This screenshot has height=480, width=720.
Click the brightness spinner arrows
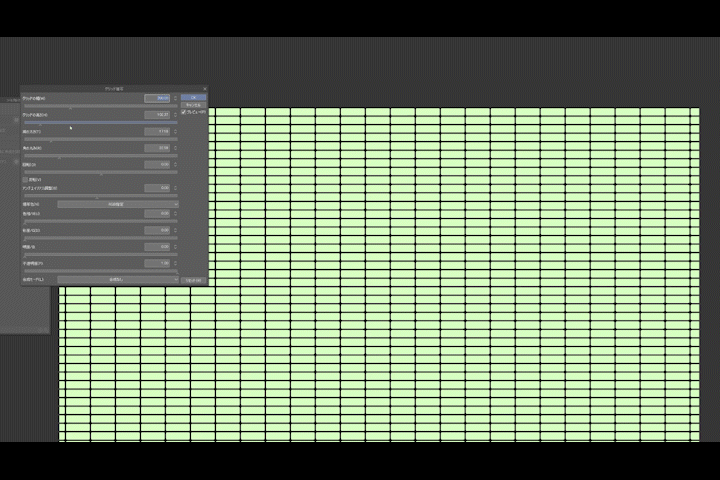pos(175,247)
